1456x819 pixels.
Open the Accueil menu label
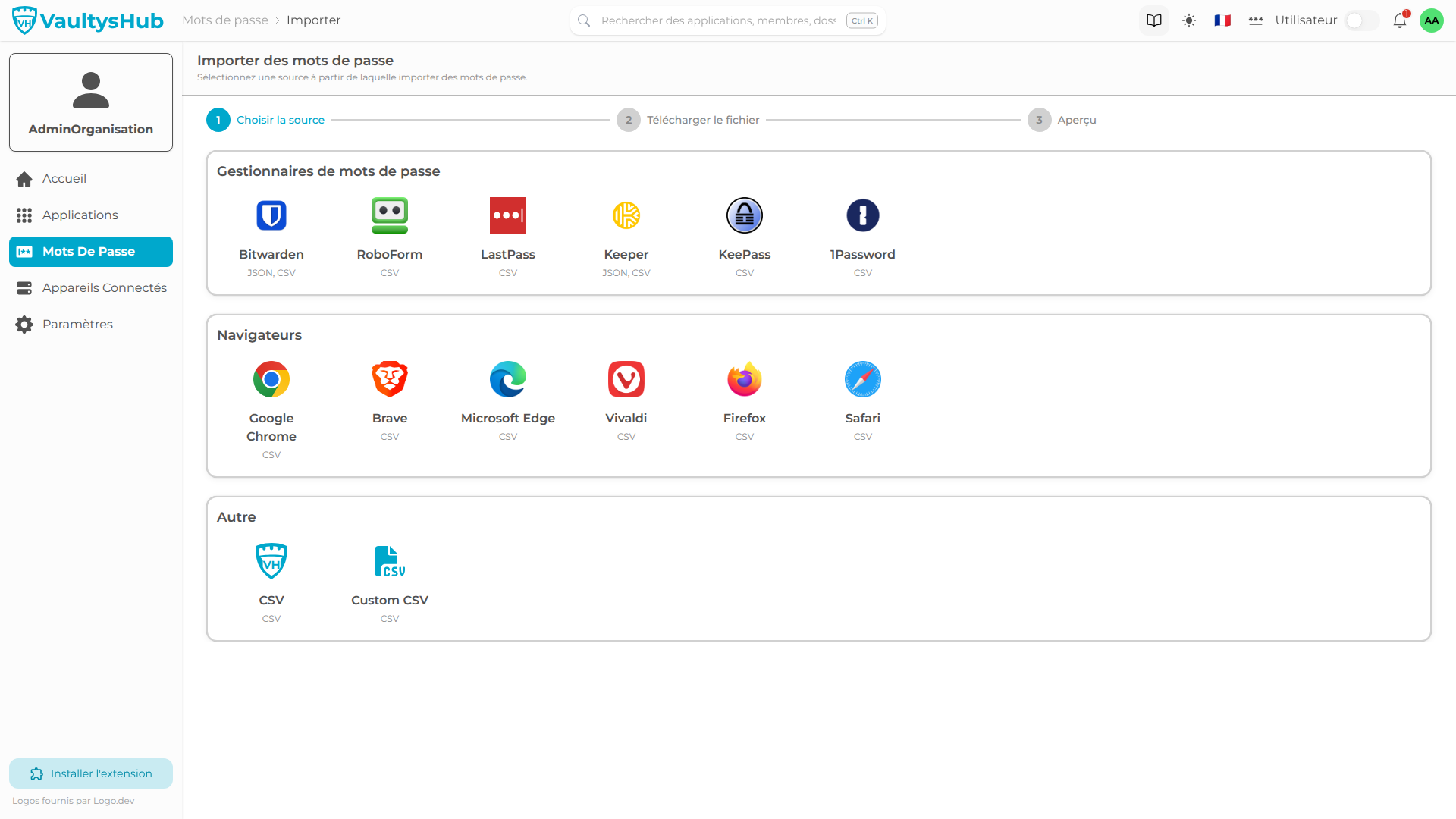(x=64, y=179)
